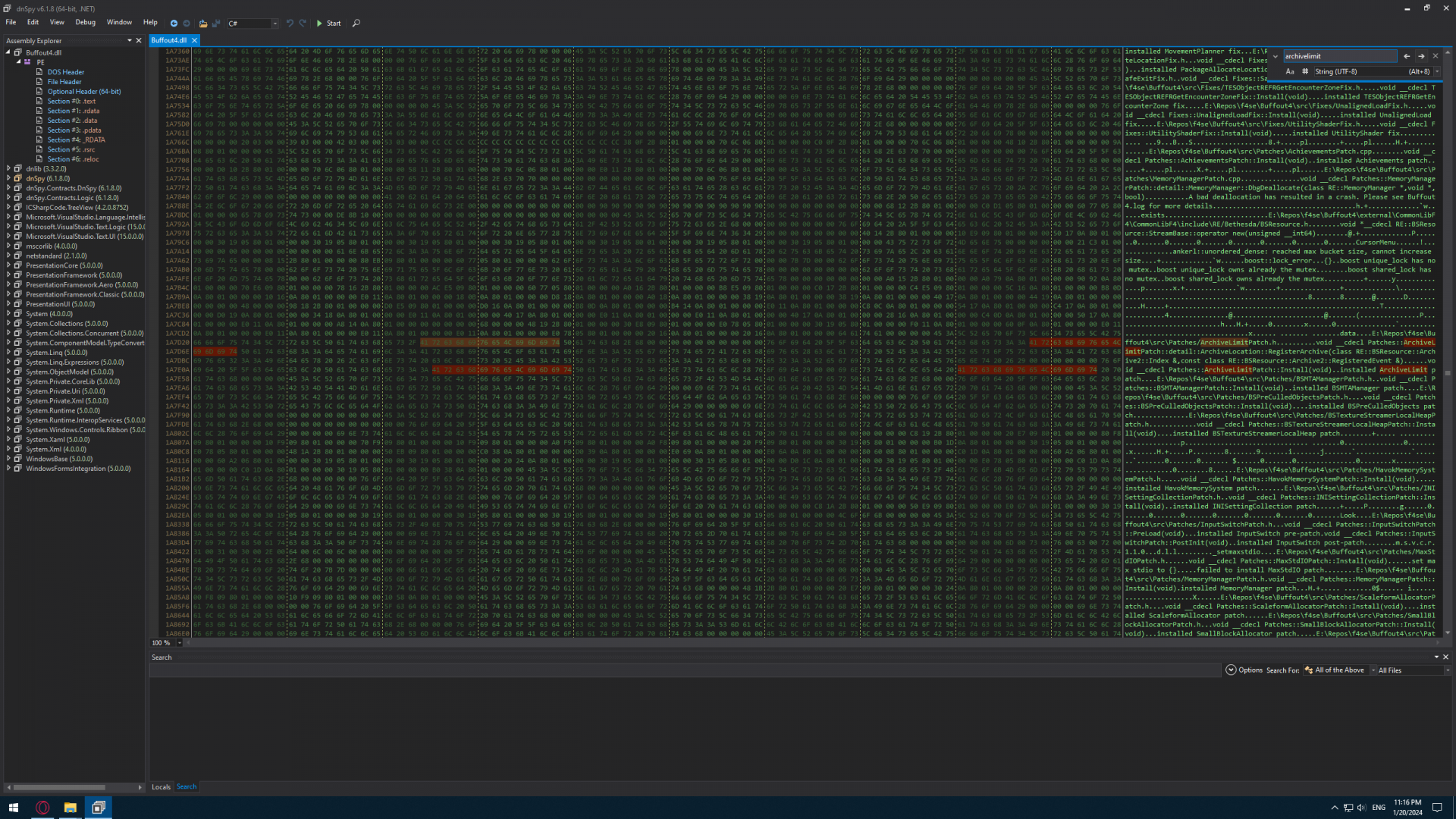Click the Undo icon in toolbar
The image size is (1456, 819).
pyautogui.click(x=290, y=24)
